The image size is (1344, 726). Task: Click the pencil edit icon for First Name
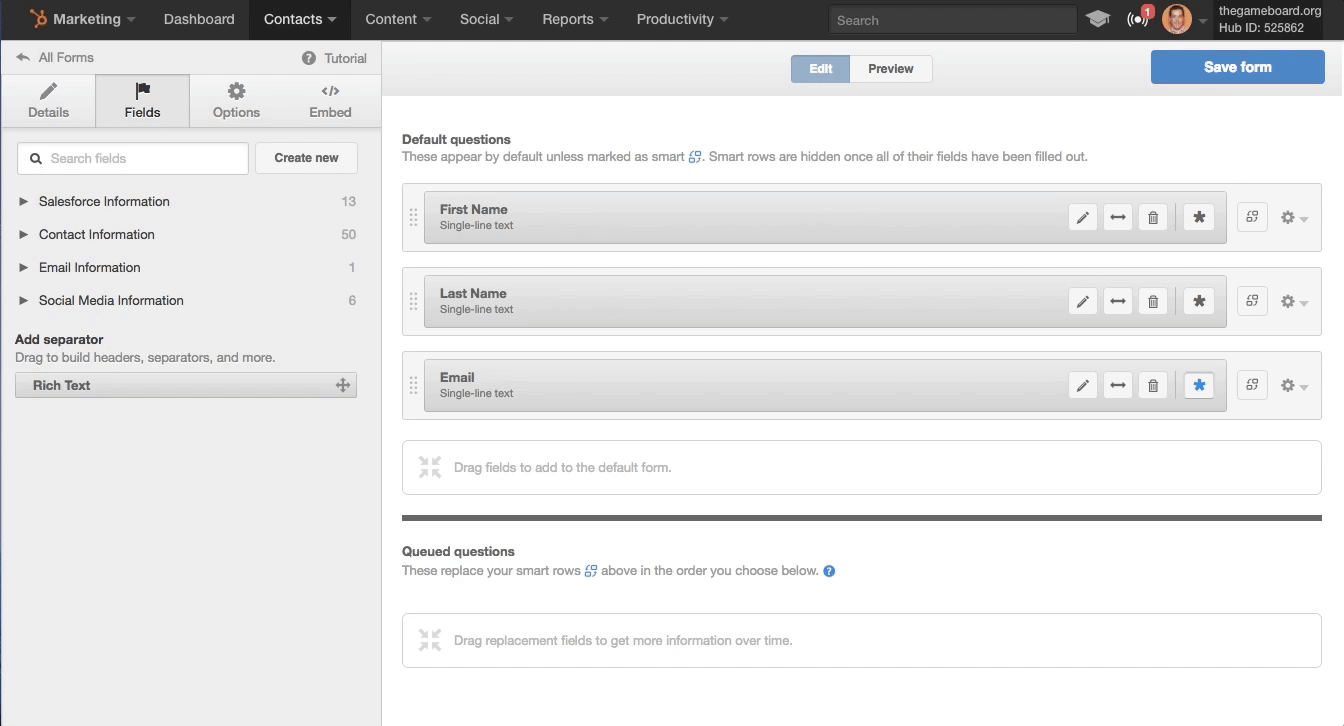(1083, 217)
